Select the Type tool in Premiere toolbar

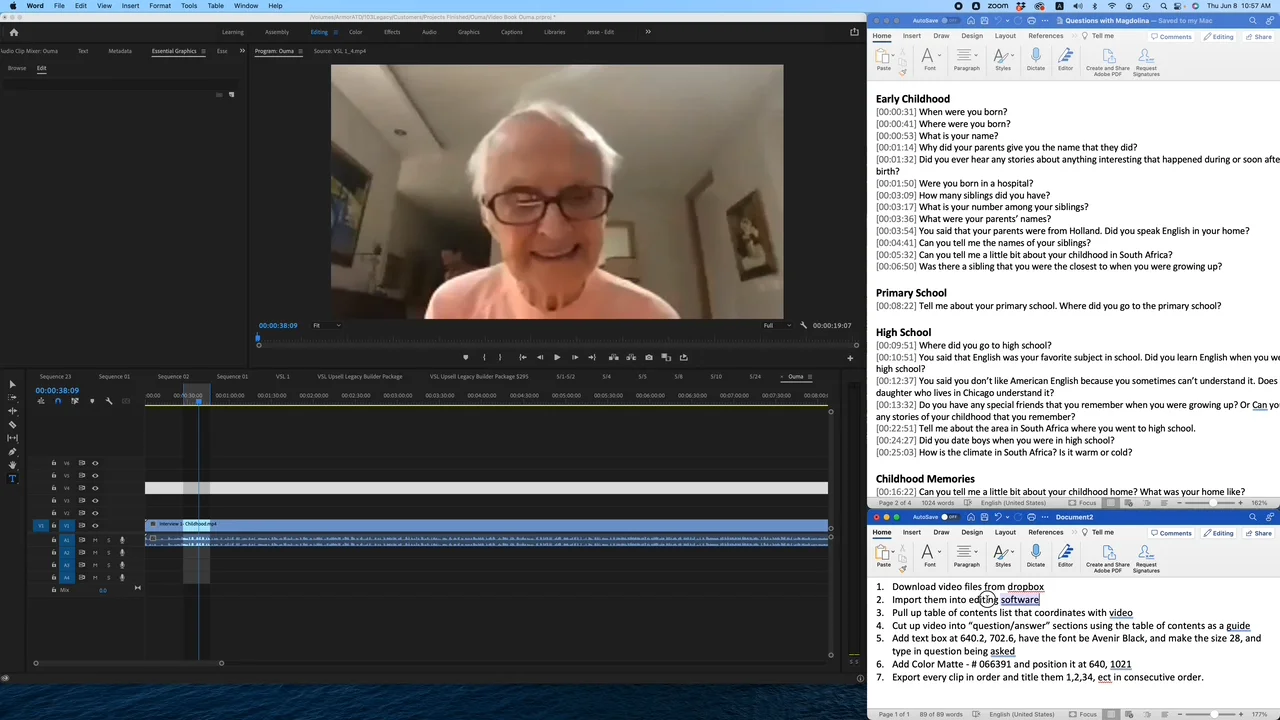click(13, 478)
